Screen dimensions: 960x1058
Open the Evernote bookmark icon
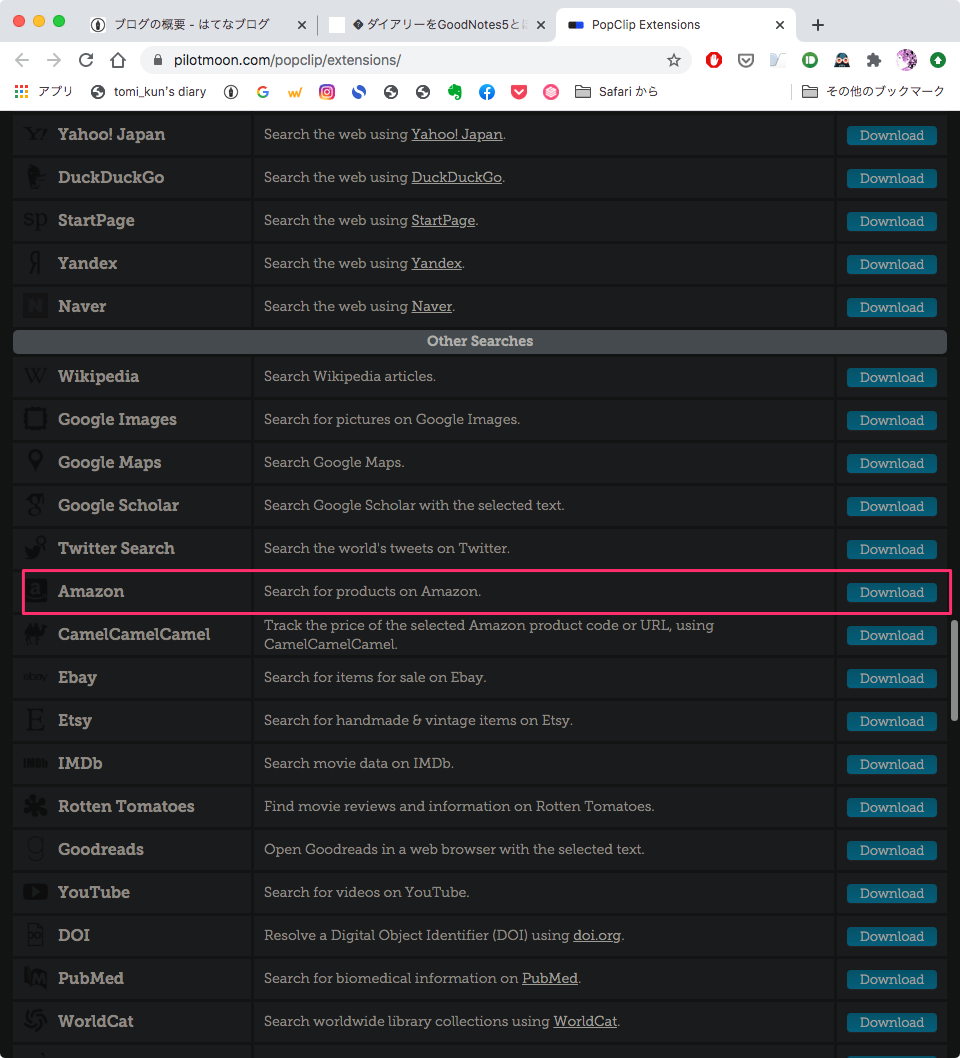click(x=455, y=92)
